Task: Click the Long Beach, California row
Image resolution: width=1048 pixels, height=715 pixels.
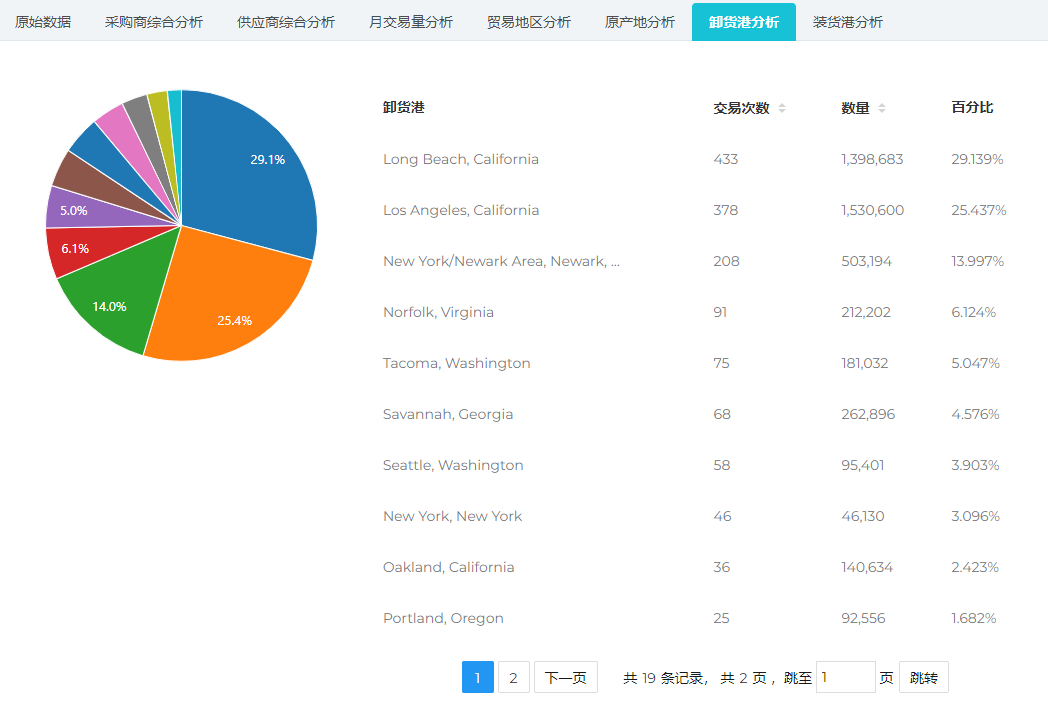Action: click(460, 159)
